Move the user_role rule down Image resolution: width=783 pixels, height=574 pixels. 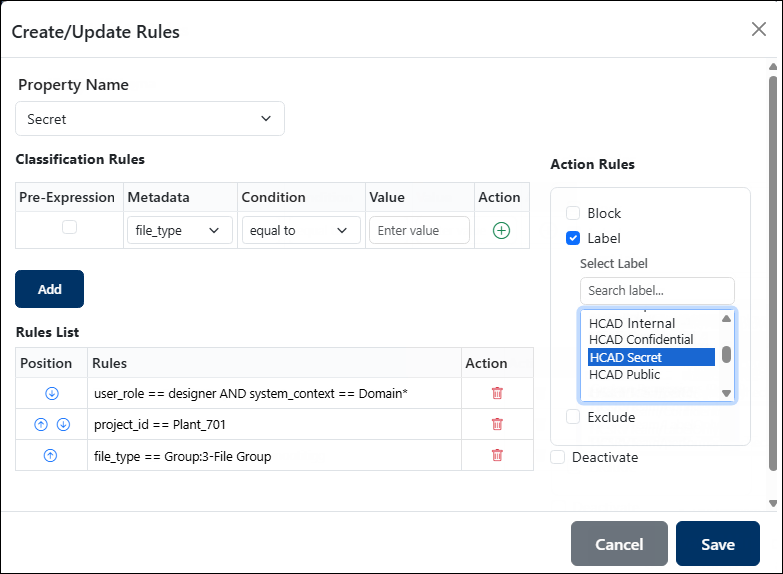click(x=52, y=394)
